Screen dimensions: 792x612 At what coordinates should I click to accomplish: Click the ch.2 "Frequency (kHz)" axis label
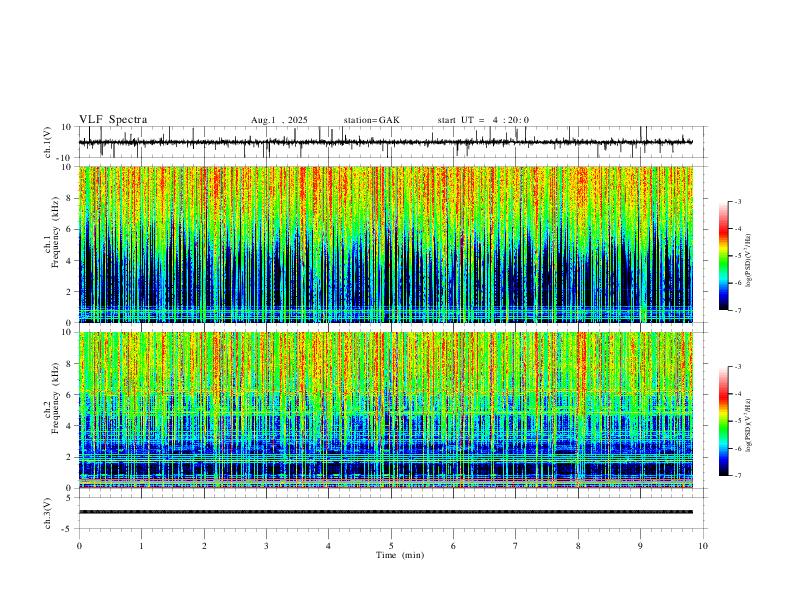pos(55,398)
